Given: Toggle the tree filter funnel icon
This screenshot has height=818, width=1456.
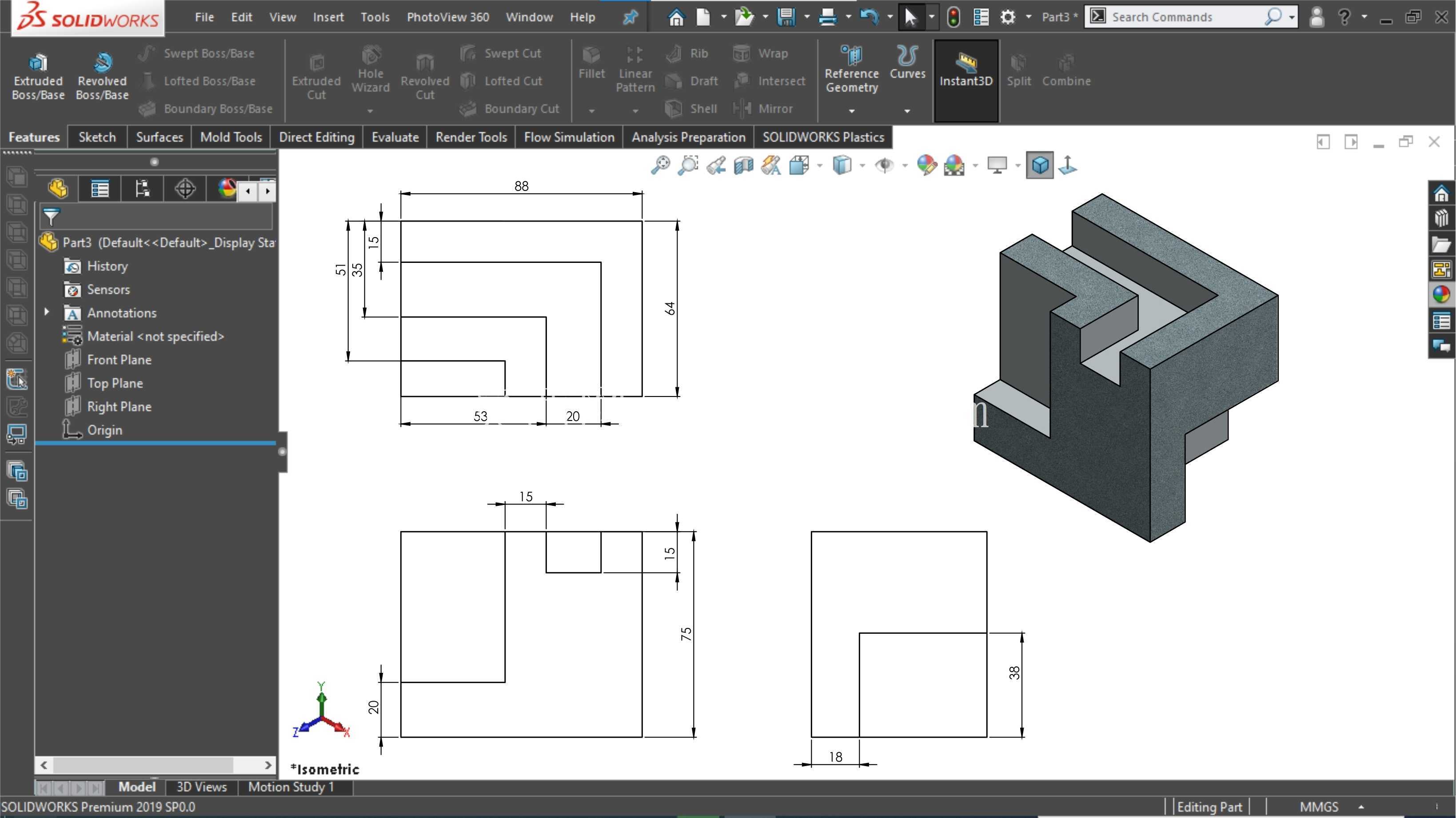Looking at the screenshot, I should tap(51, 216).
